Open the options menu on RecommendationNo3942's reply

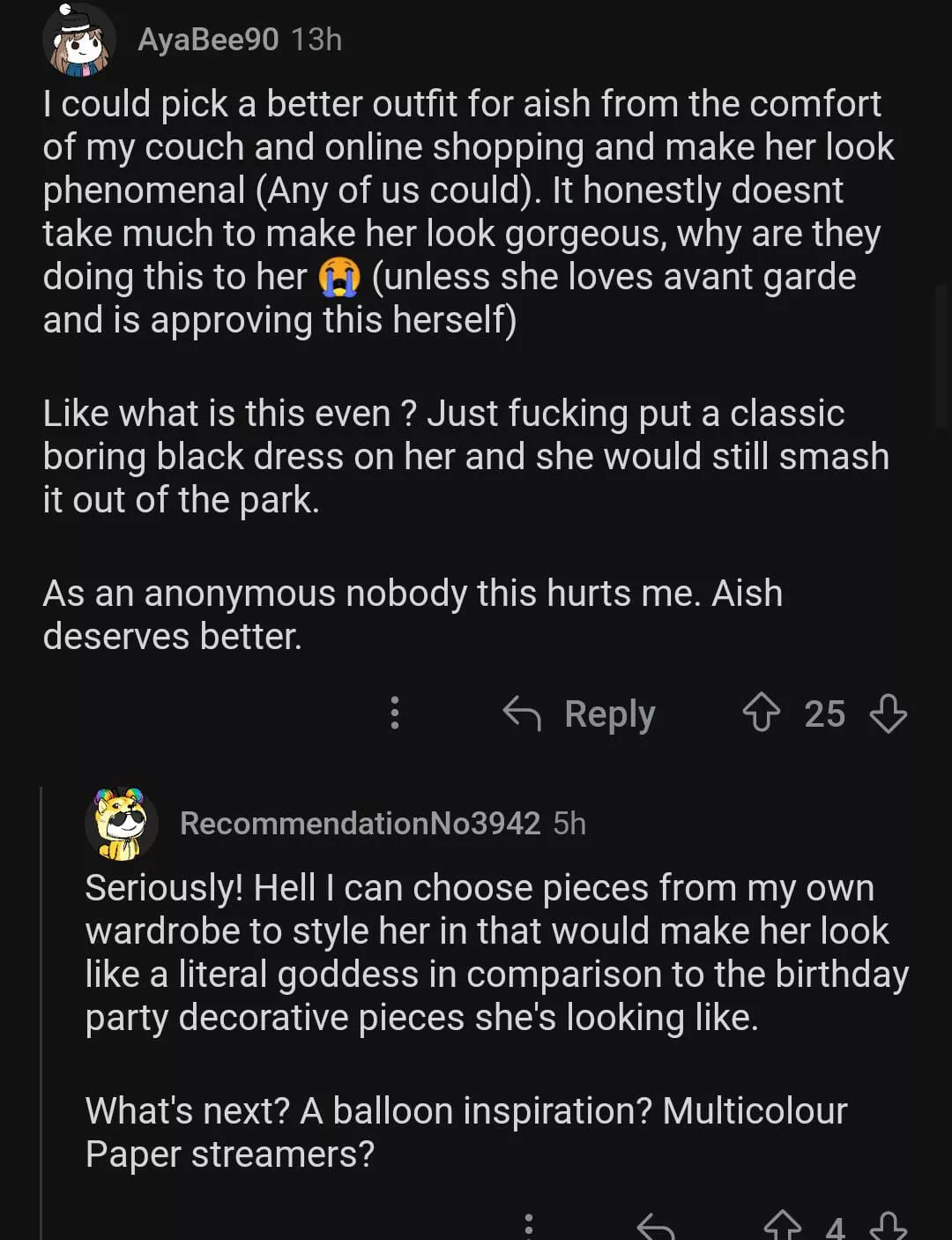pyautogui.click(x=529, y=1226)
